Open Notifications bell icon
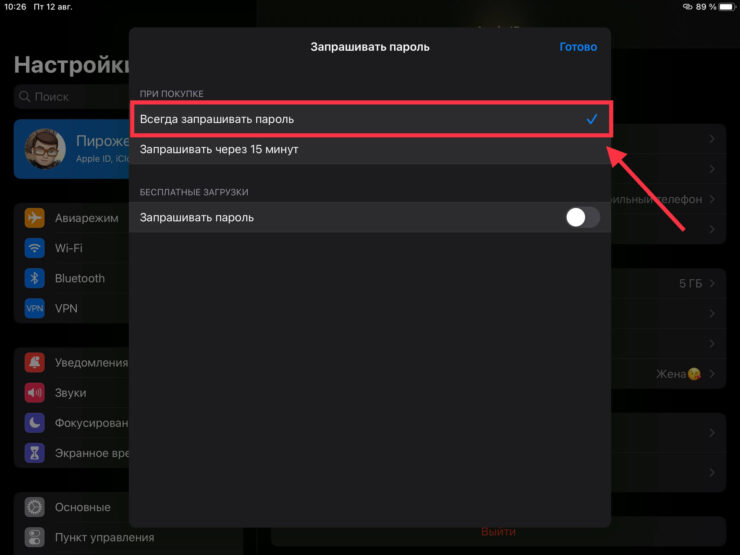The width and height of the screenshot is (740, 555). [36, 363]
